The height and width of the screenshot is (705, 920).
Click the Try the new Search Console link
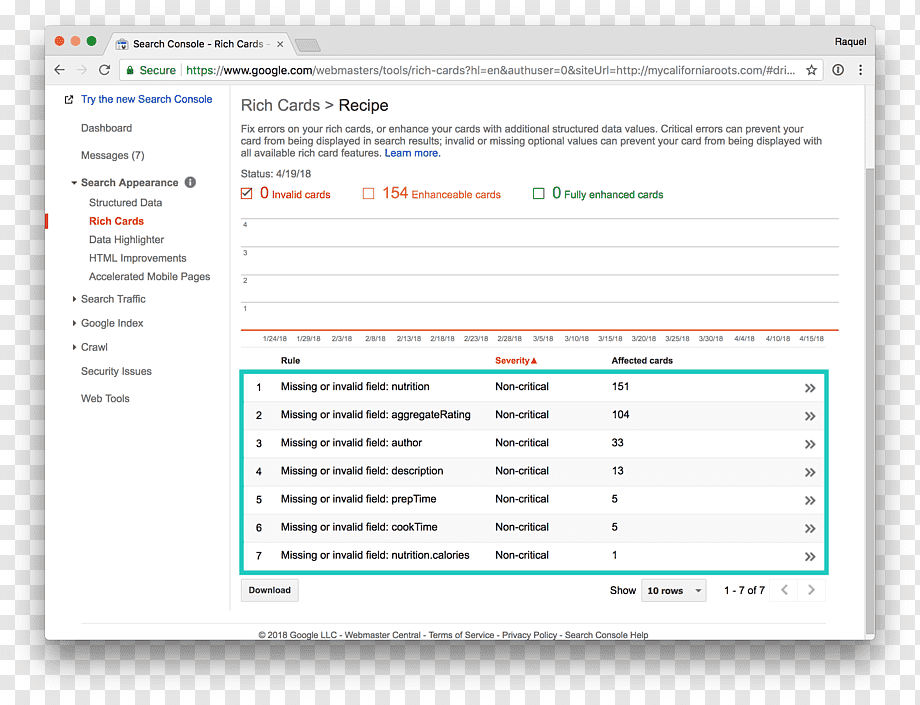tap(147, 99)
